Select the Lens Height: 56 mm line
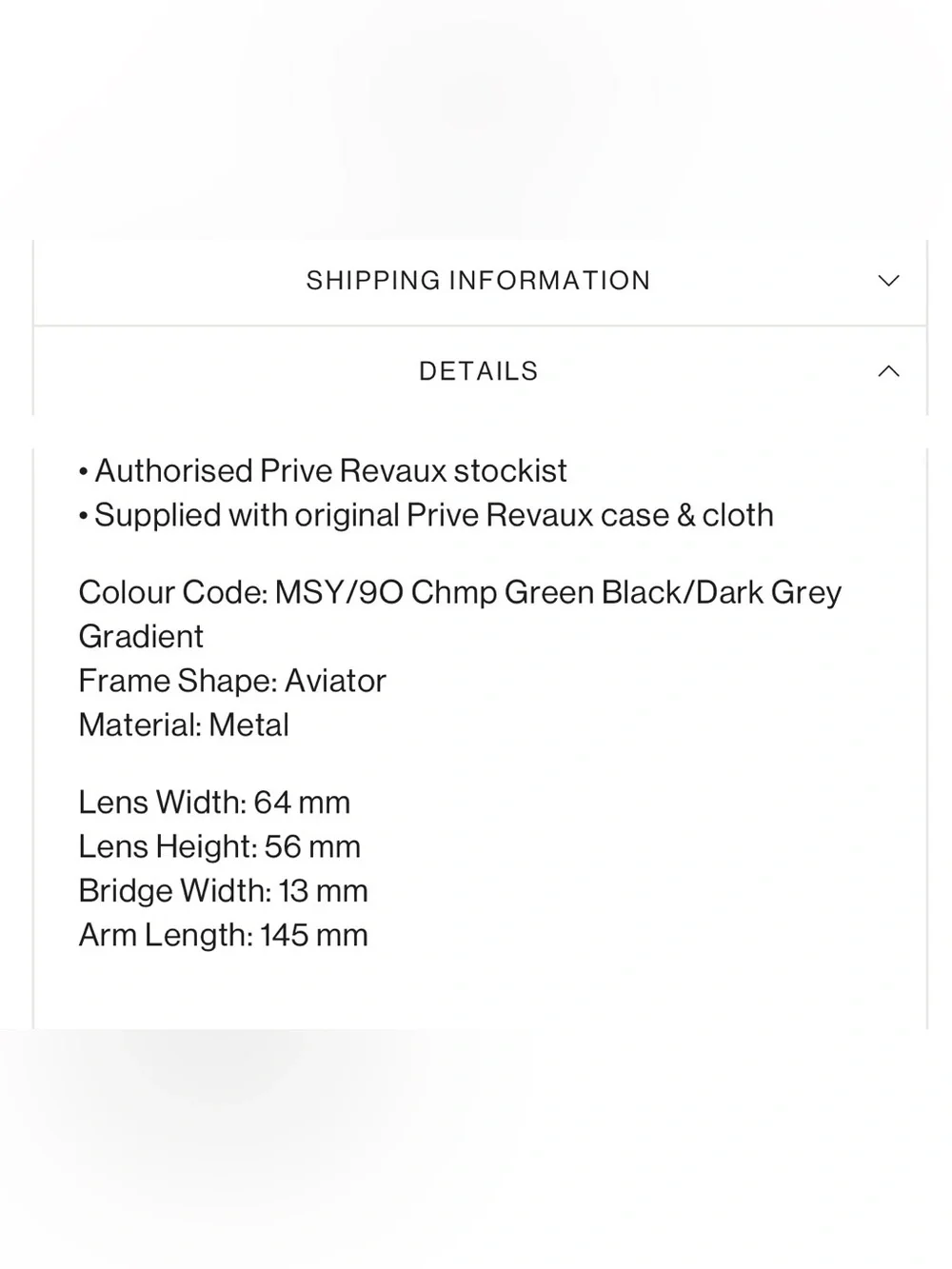This screenshot has height=1269, width=952. 220,846
